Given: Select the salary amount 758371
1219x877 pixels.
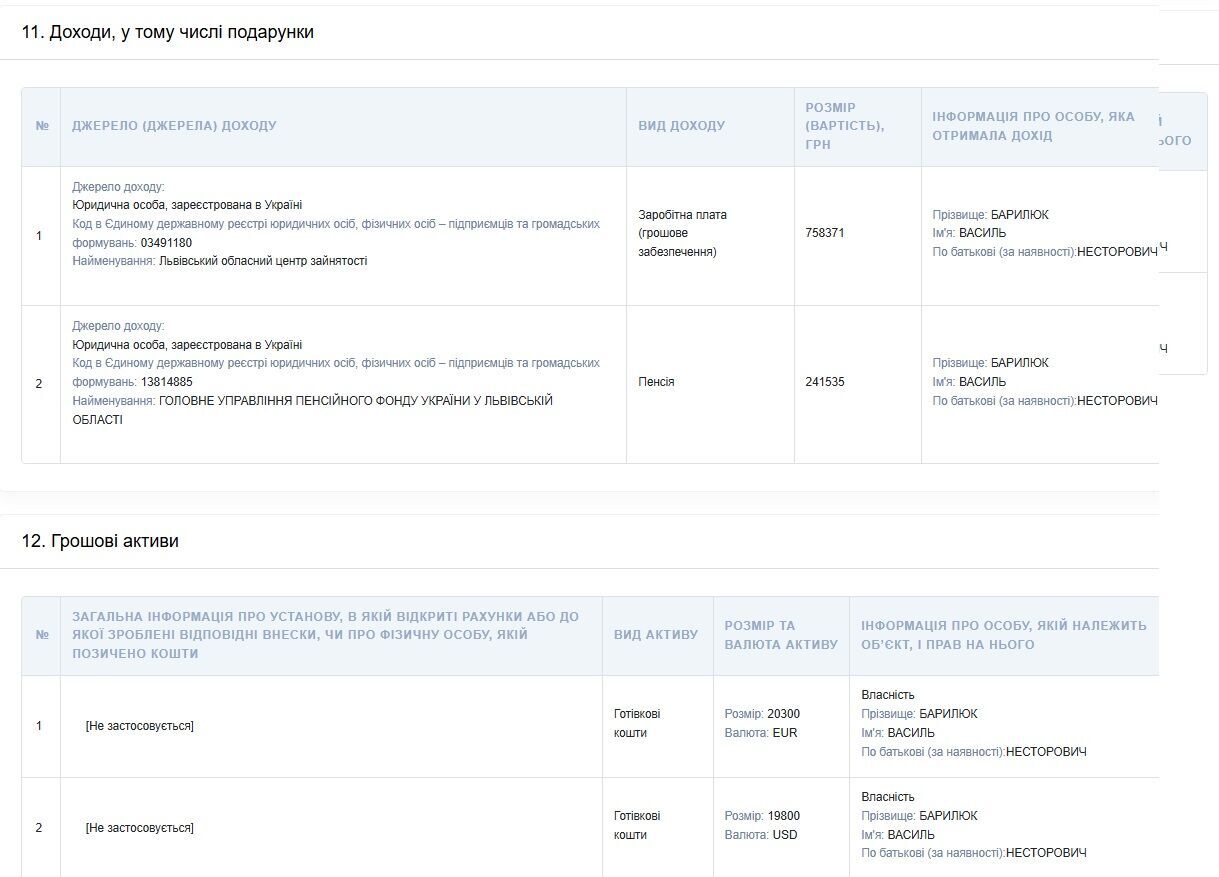Looking at the screenshot, I should [824, 233].
